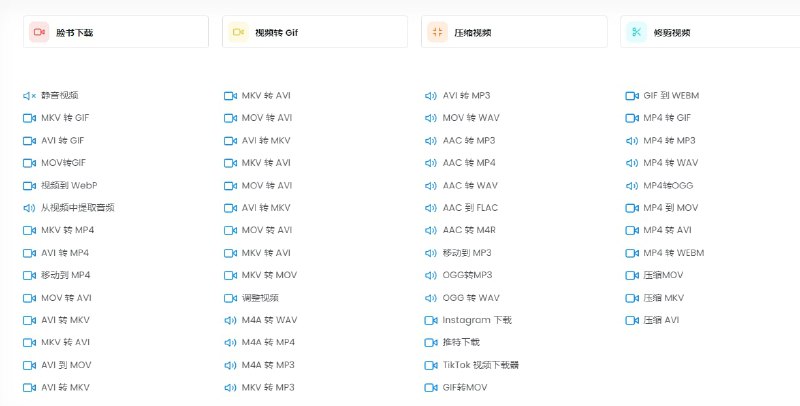Click the yellow 视频转 Gif icon
800x406 pixels.
(238, 32)
